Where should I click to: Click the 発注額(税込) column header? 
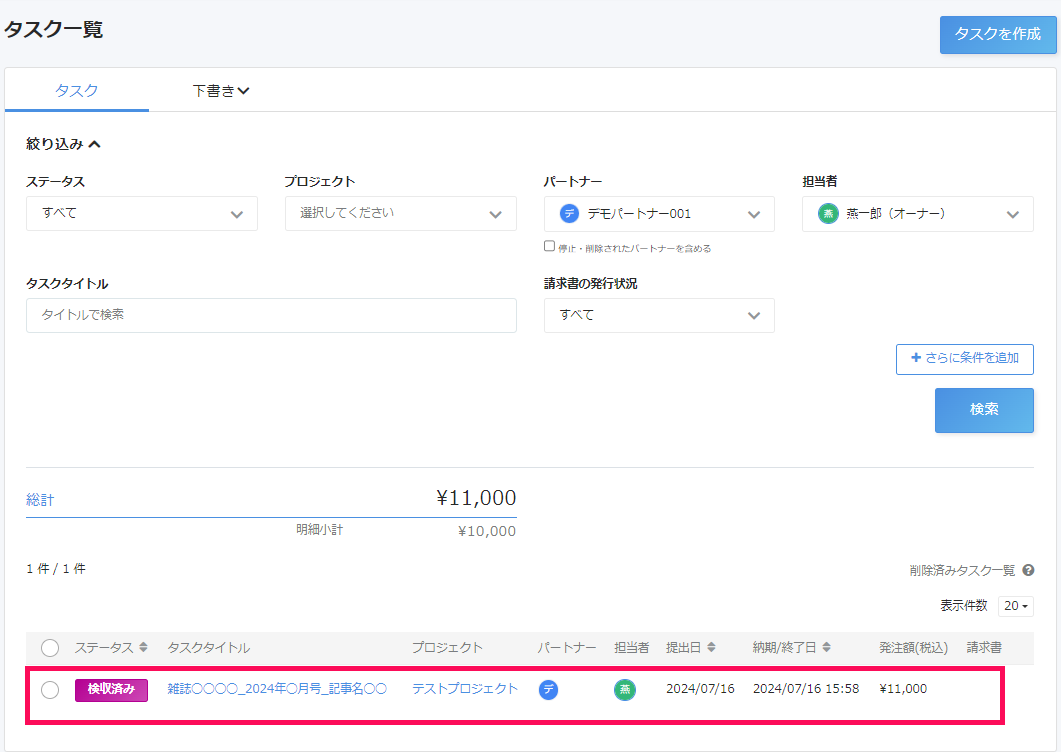click(x=913, y=648)
